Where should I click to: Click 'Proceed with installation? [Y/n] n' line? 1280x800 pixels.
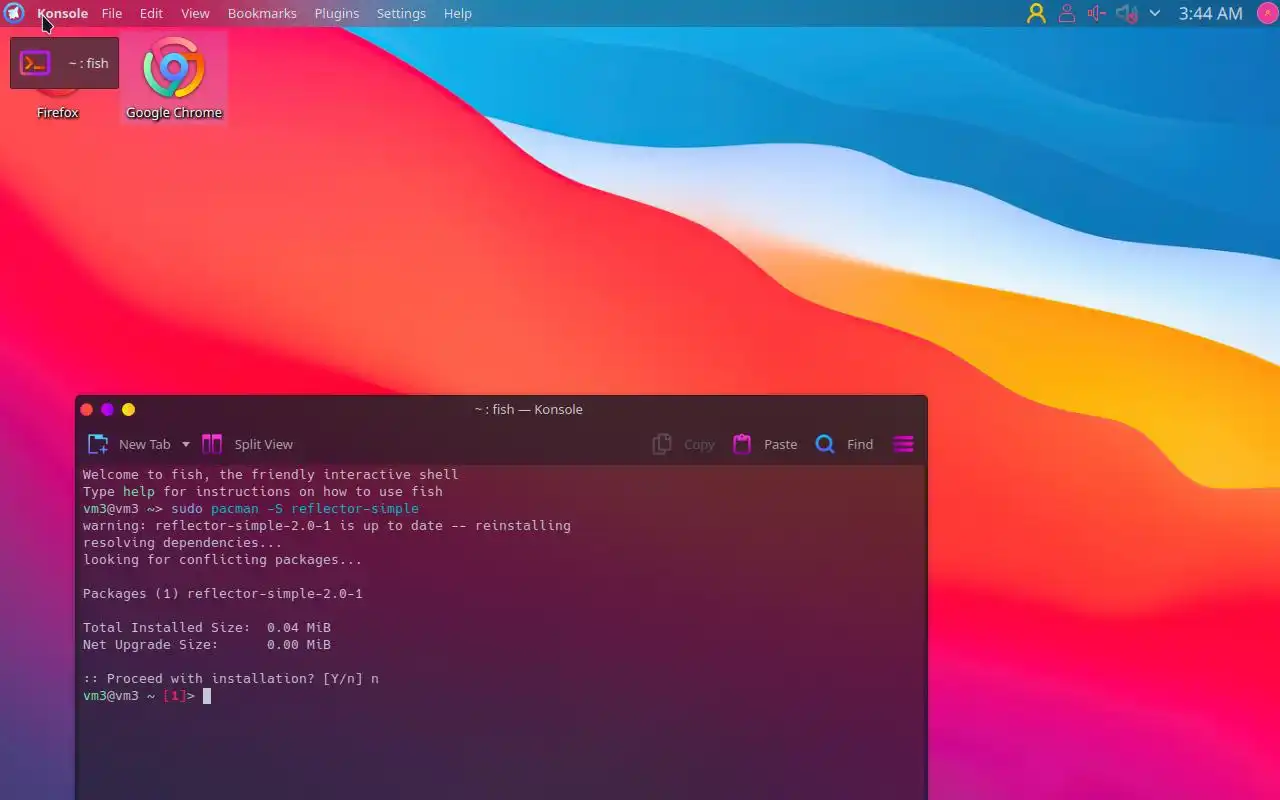click(231, 679)
